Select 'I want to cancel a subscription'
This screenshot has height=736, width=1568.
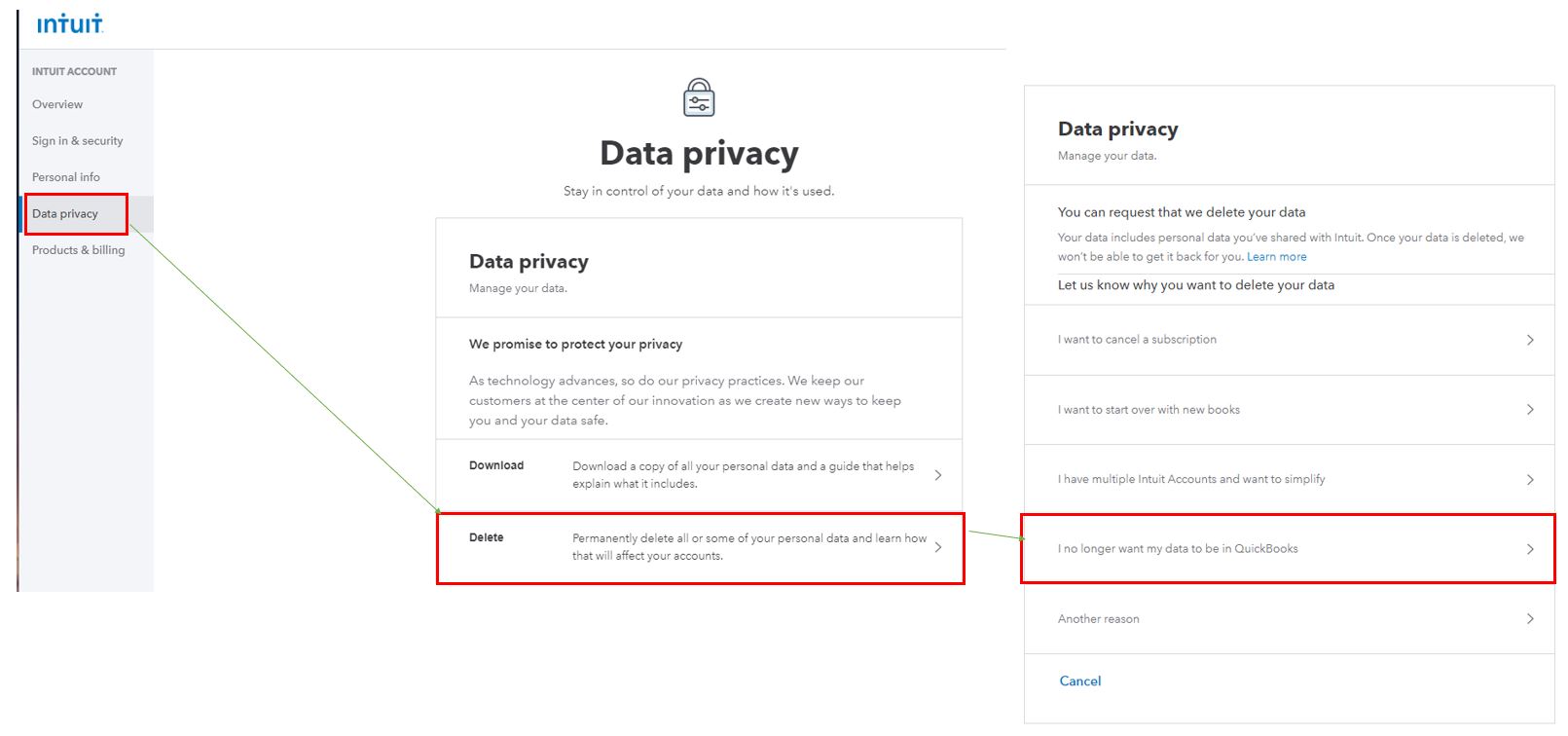coord(1137,340)
